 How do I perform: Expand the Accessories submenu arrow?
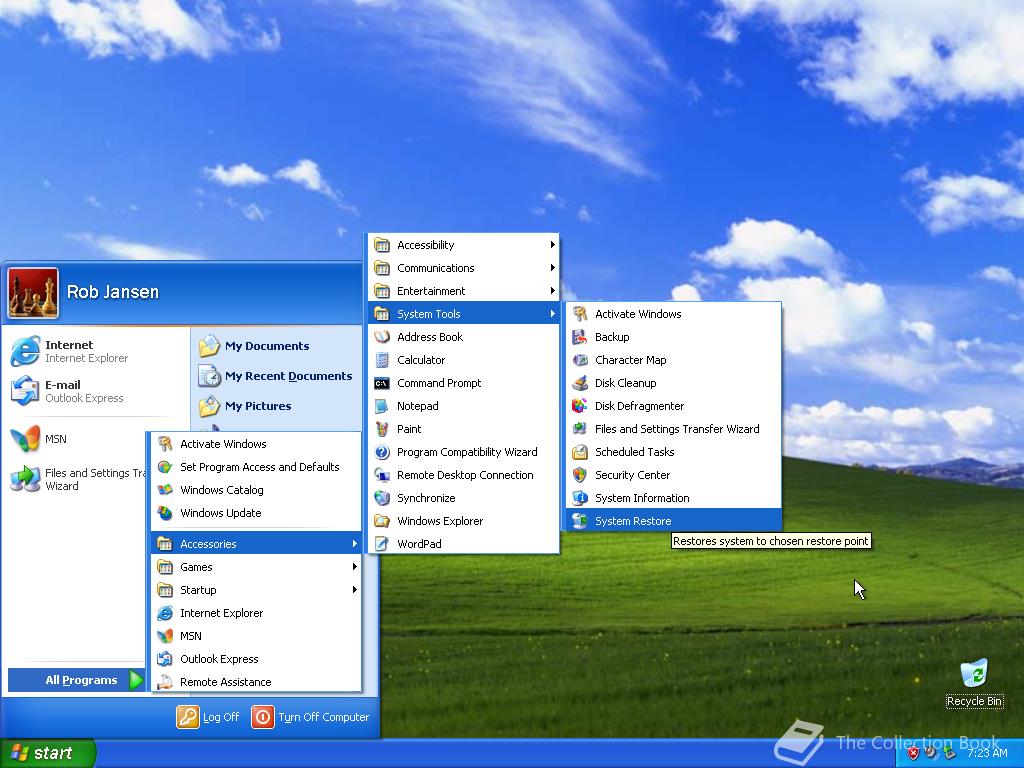354,543
